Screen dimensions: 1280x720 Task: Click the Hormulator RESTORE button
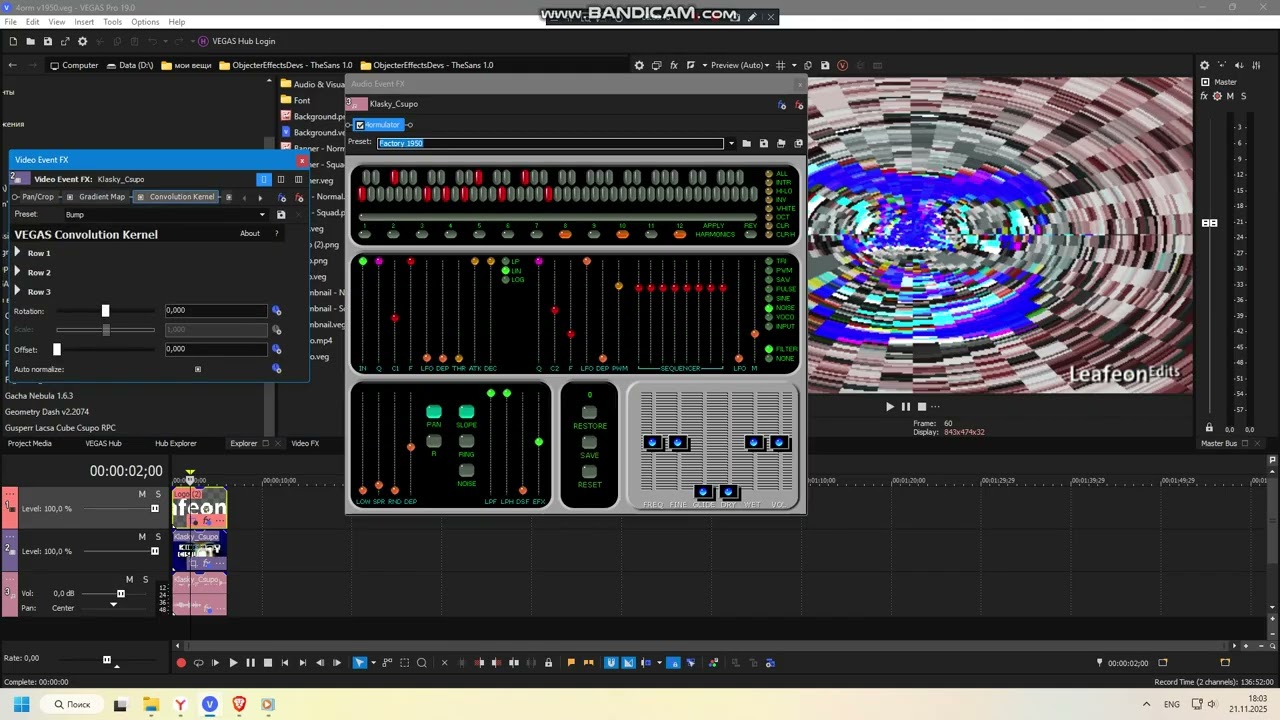590,412
